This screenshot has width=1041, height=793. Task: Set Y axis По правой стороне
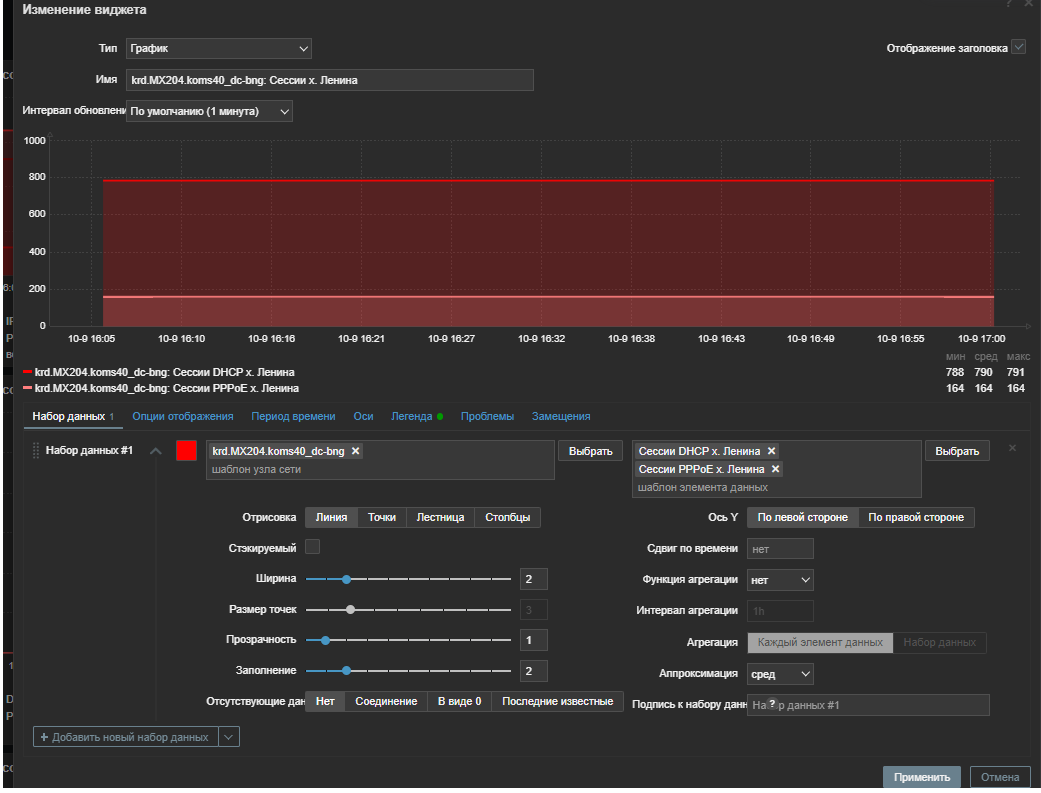[x=916, y=517]
